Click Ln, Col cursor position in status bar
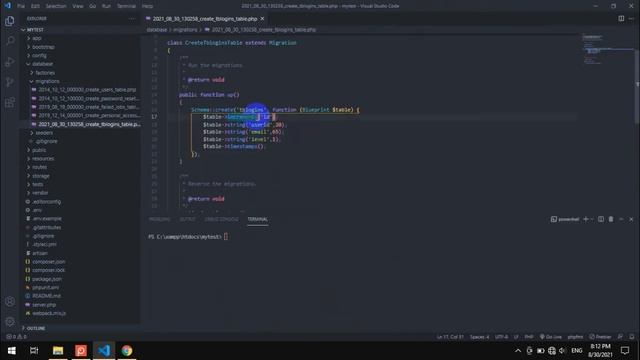 click(450, 337)
